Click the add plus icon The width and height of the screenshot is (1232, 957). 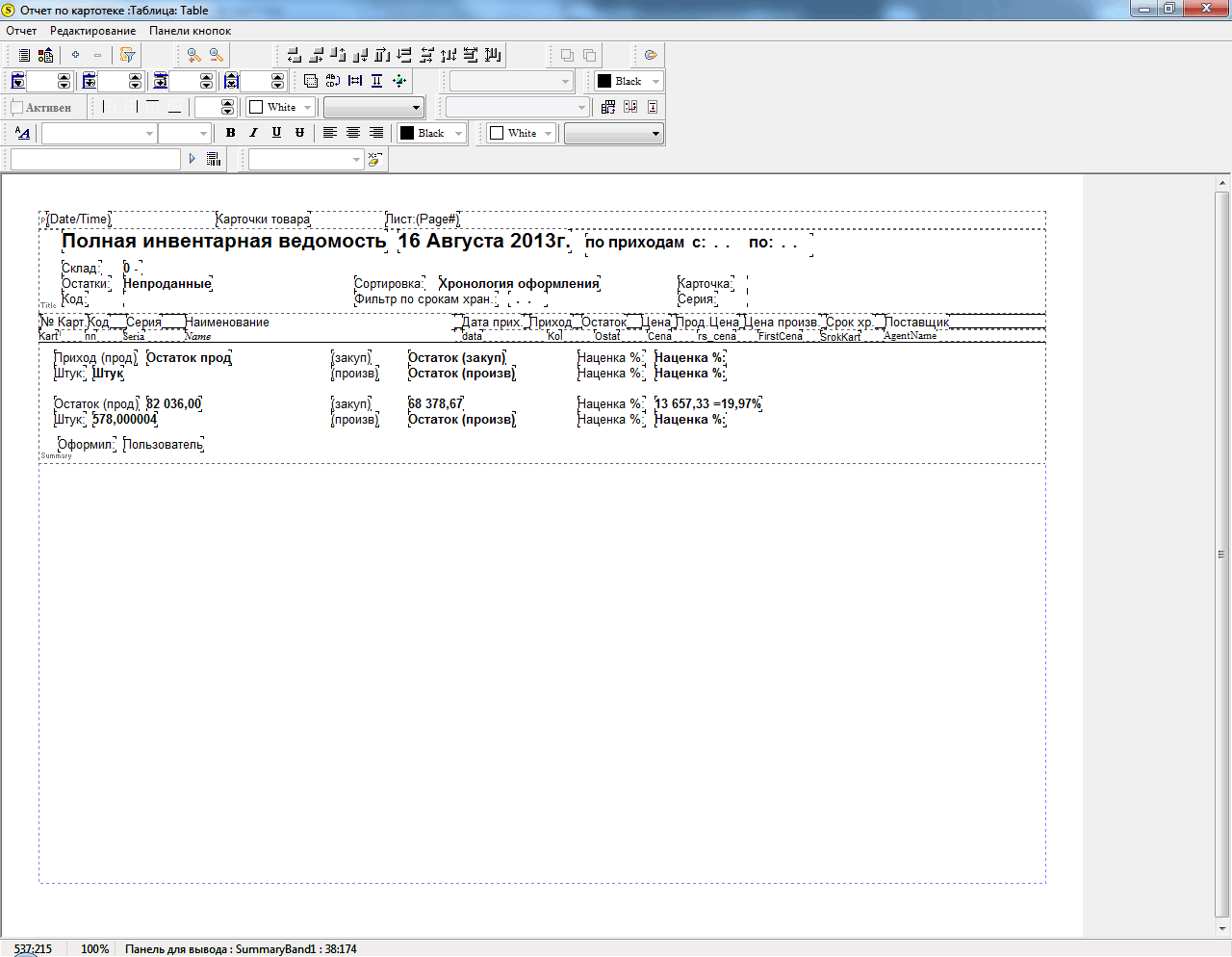(75, 55)
